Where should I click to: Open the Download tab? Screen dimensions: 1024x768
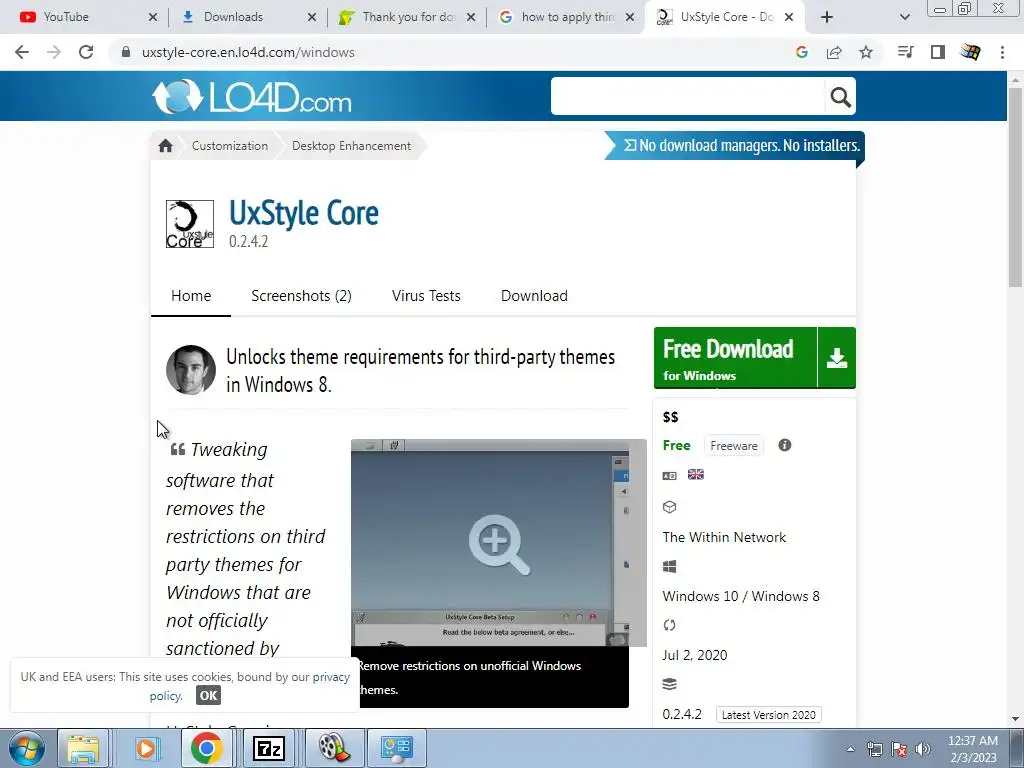[534, 296]
